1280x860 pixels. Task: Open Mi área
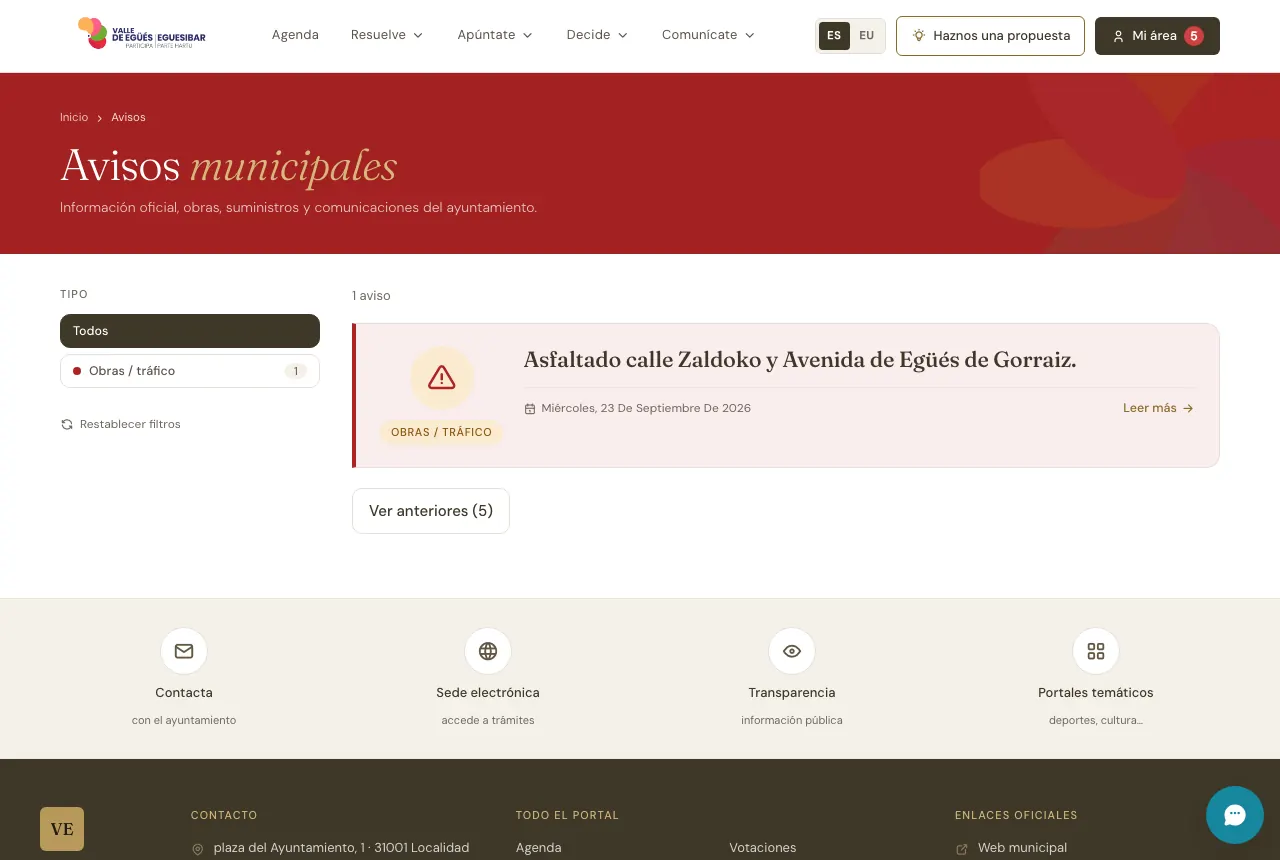tap(1157, 36)
